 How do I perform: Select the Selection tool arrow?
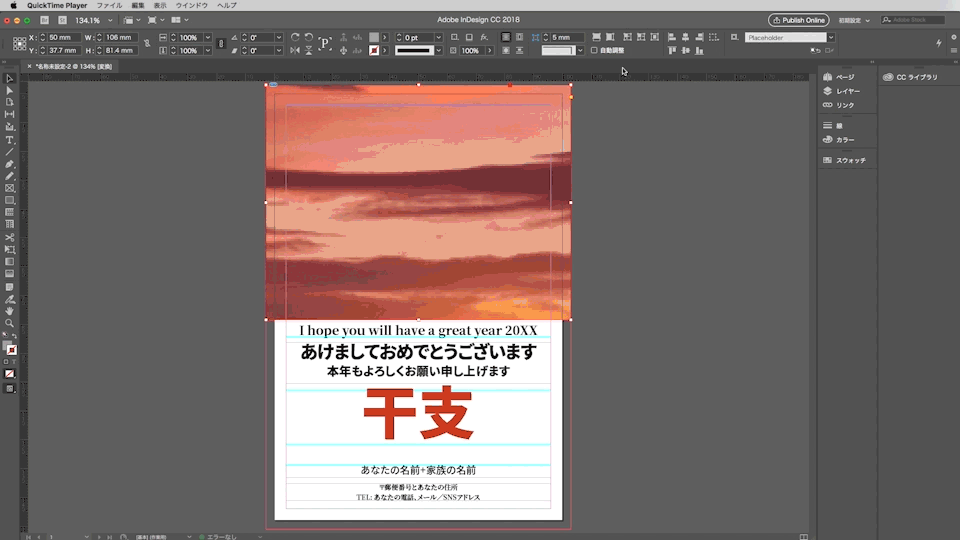tap(9, 78)
